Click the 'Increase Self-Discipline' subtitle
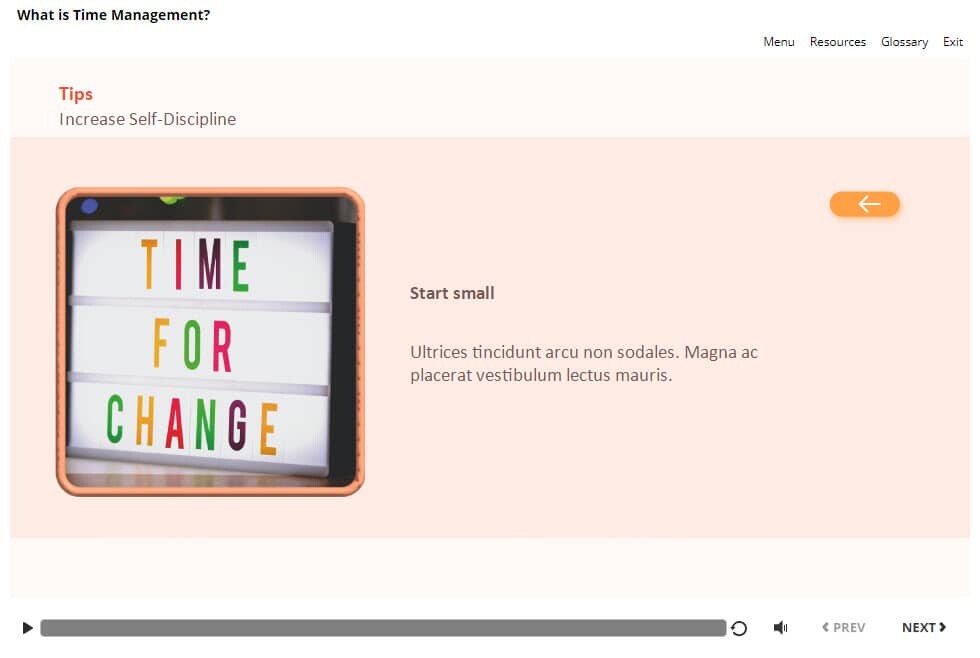This screenshot has width=980, height=658. [147, 119]
